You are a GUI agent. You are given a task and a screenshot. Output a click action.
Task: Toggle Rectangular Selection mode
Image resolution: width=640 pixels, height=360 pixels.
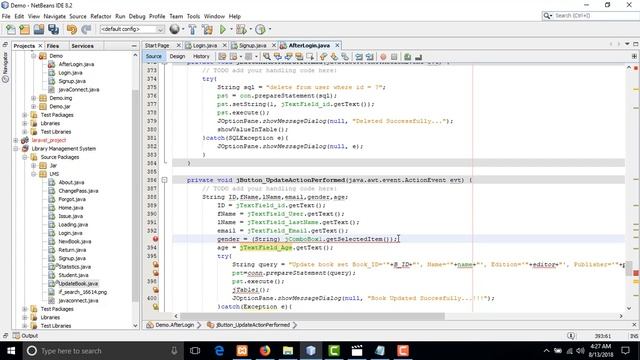[x=310, y=57]
